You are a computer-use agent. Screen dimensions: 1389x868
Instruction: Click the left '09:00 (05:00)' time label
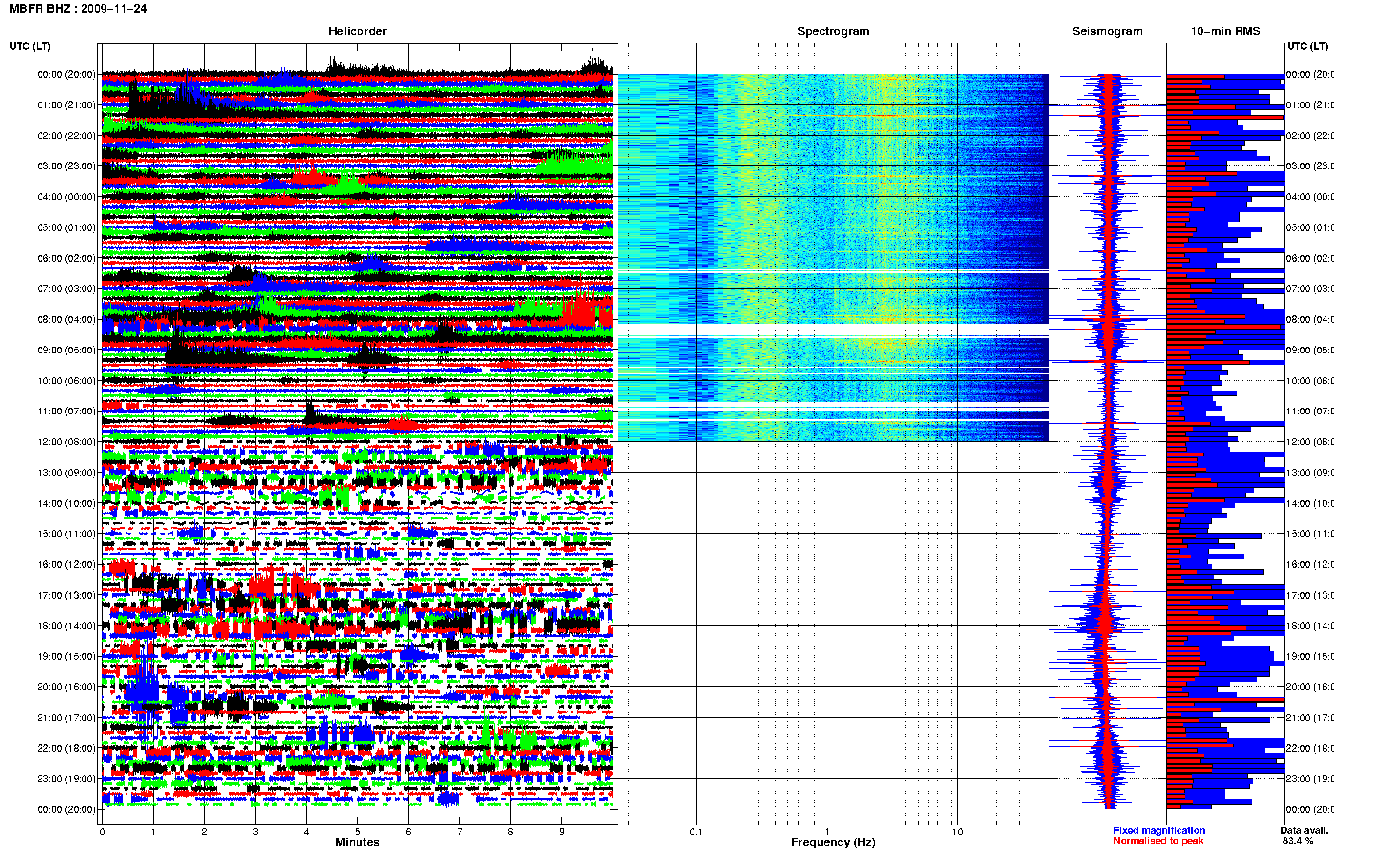click(66, 350)
